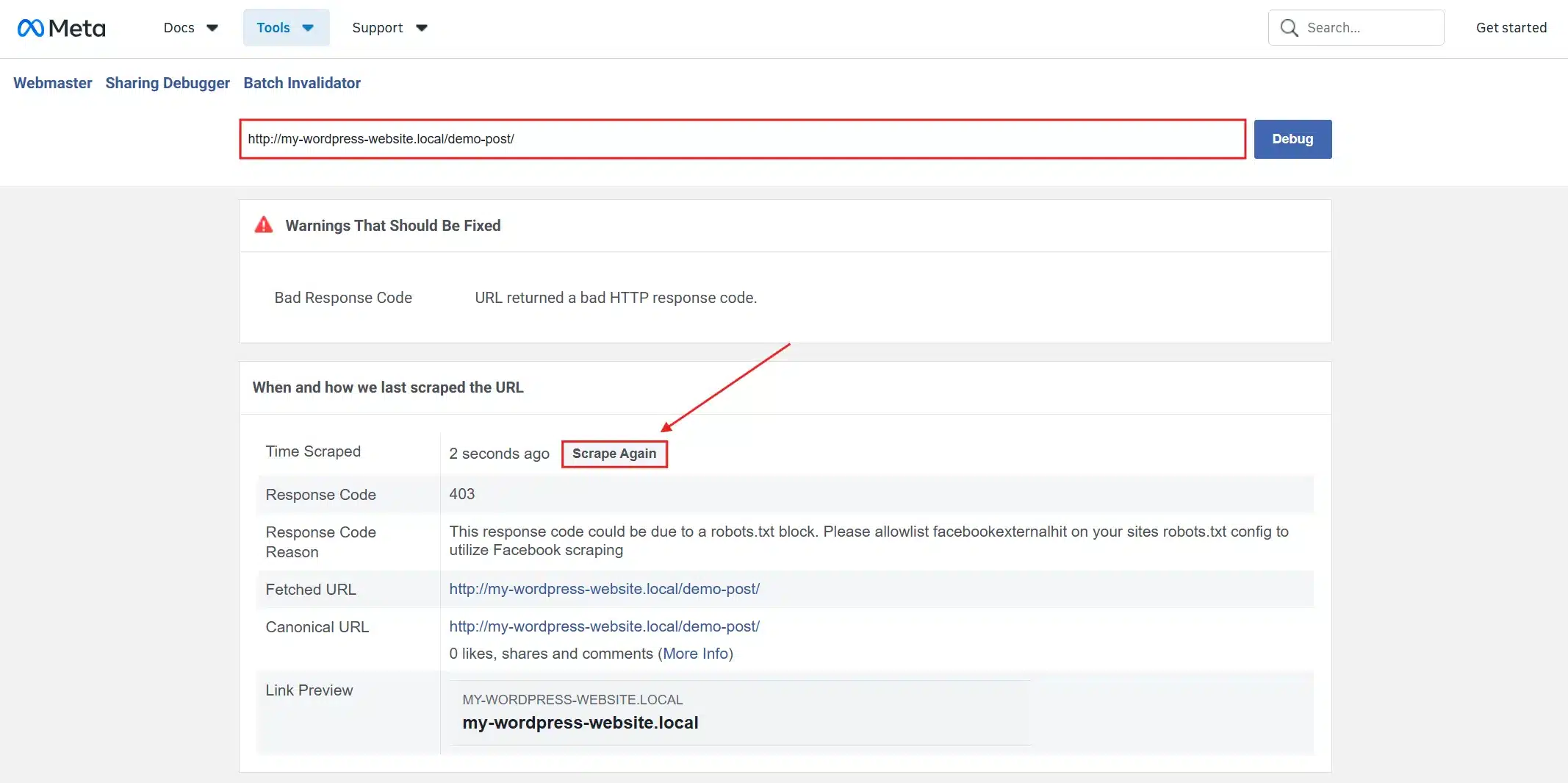Click the Scrape Again button
Image resolution: width=1568 pixels, height=783 pixels.
[x=614, y=454]
